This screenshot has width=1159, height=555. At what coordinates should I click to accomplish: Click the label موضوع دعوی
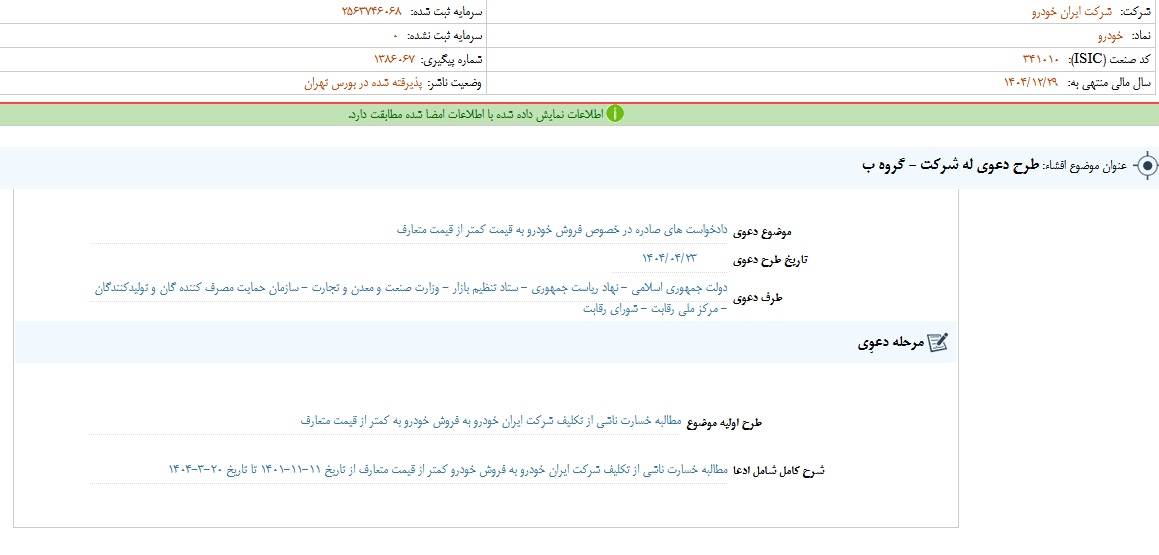[x=762, y=232]
